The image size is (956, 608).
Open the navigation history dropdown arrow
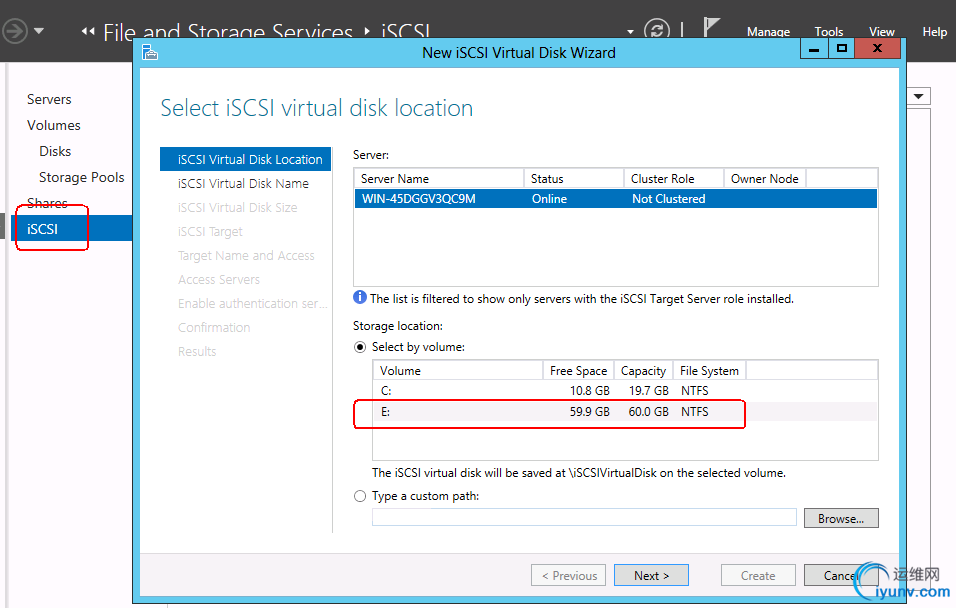[x=39, y=31]
